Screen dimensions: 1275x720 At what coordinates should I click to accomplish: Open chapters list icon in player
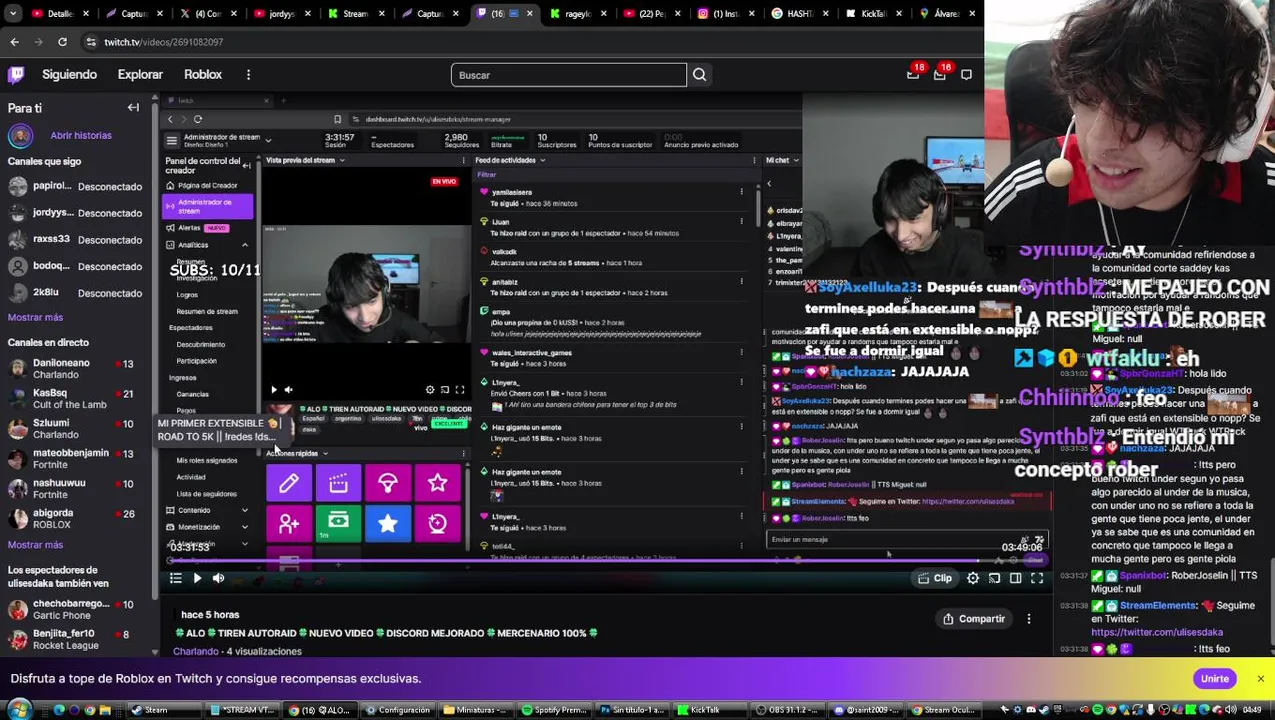(176, 578)
